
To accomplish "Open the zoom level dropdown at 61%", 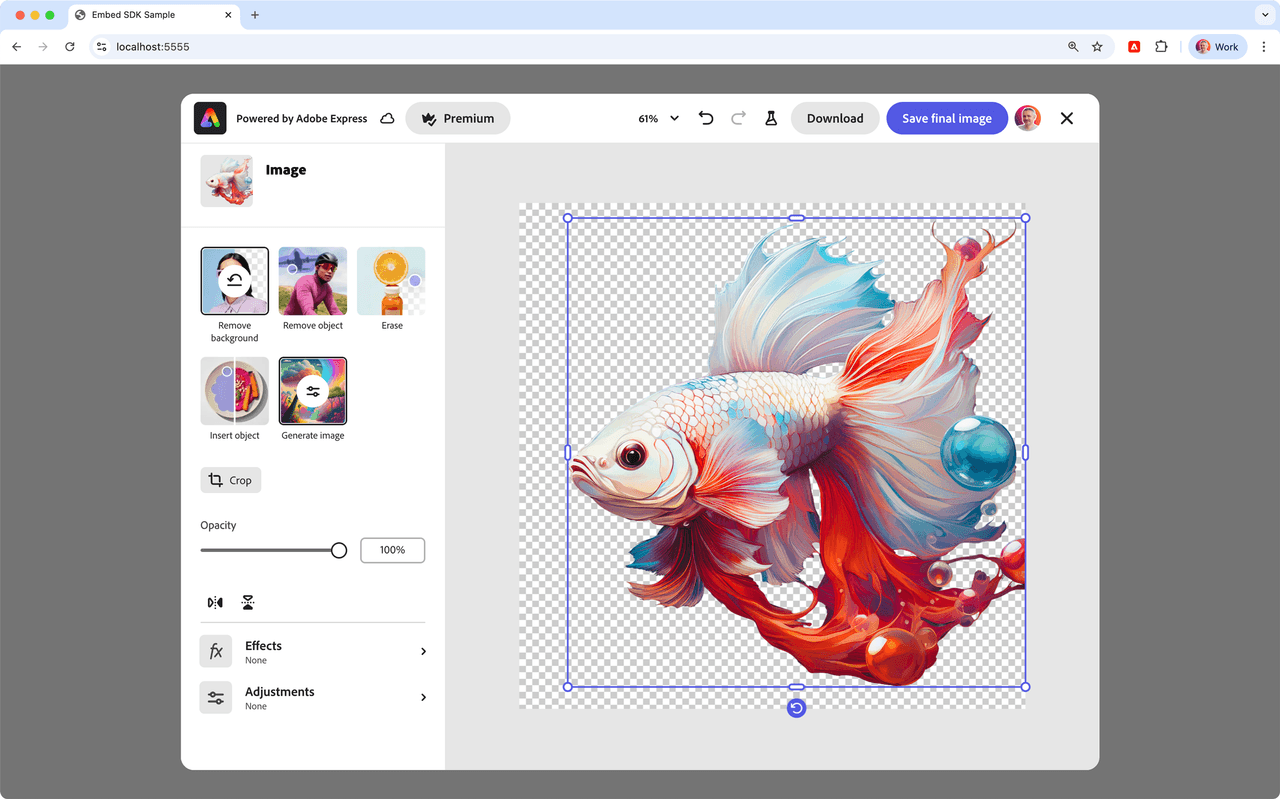I will point(659,118).
